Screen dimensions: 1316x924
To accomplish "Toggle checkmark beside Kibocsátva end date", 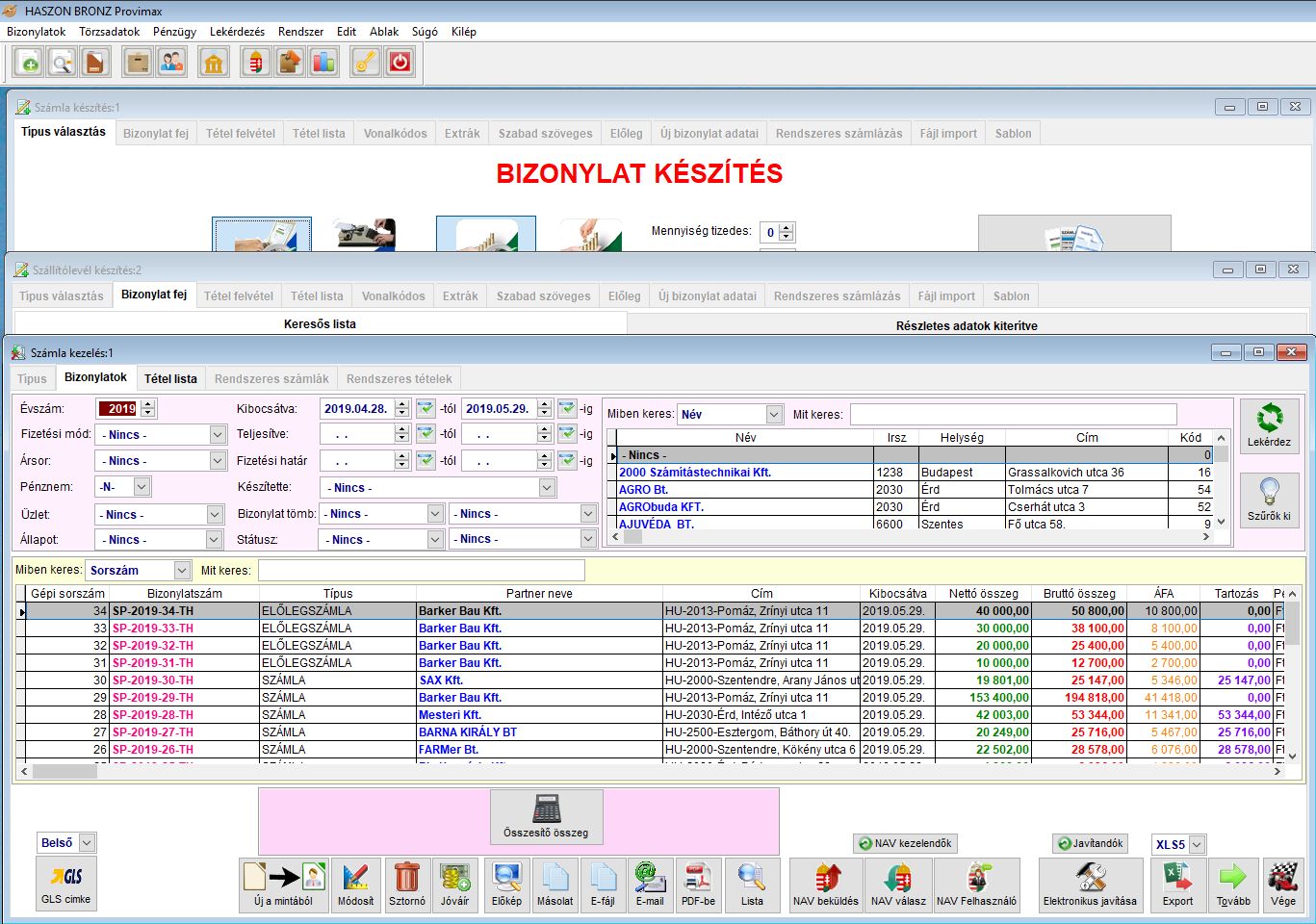I will (x=567, y=409).
